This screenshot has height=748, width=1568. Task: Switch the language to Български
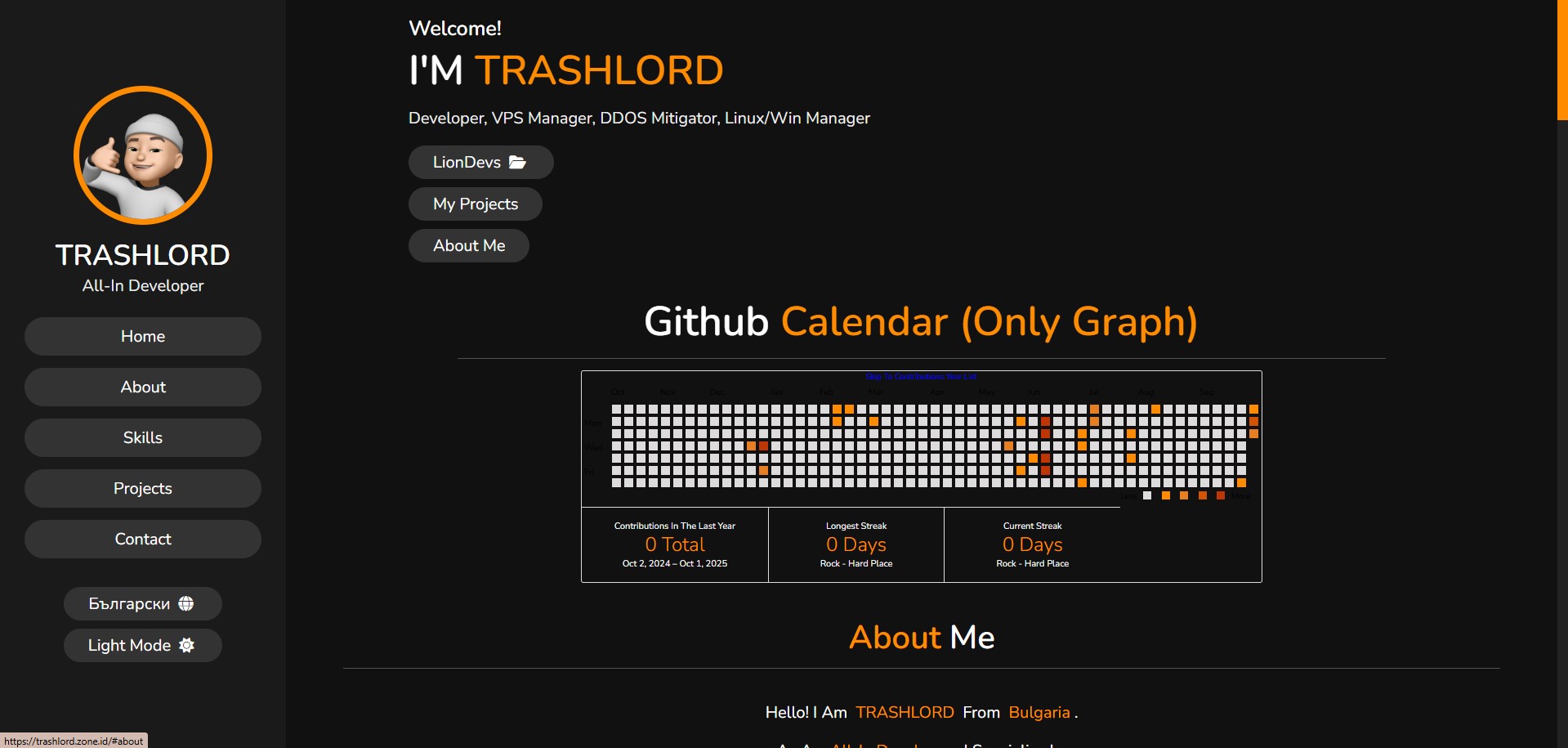coord(142,603)
